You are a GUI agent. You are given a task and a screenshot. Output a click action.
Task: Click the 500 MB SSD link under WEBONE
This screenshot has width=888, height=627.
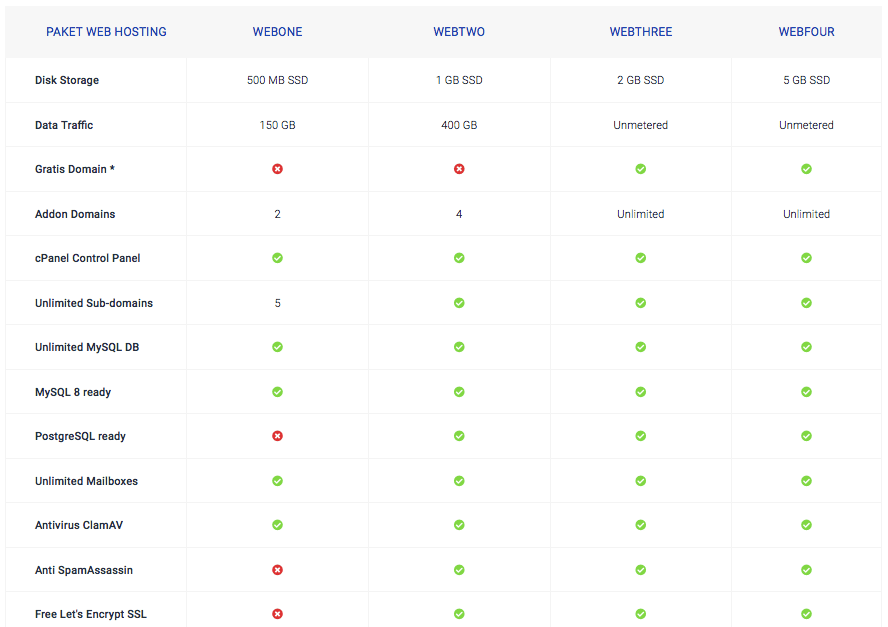click(277, 80)
